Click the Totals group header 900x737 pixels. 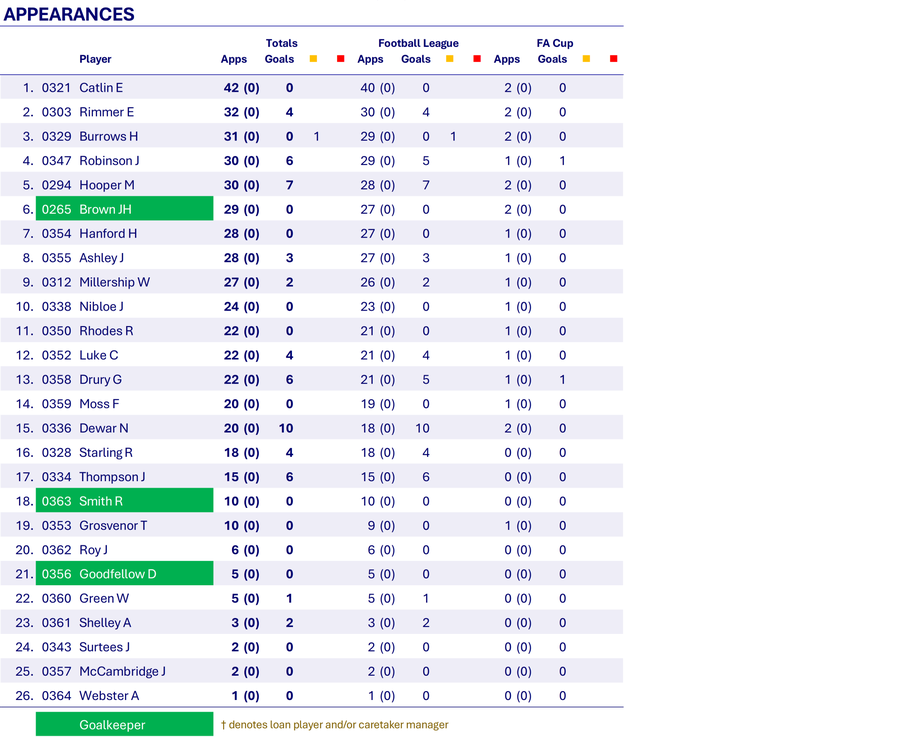pyautogui.click(x=281, y=43)
